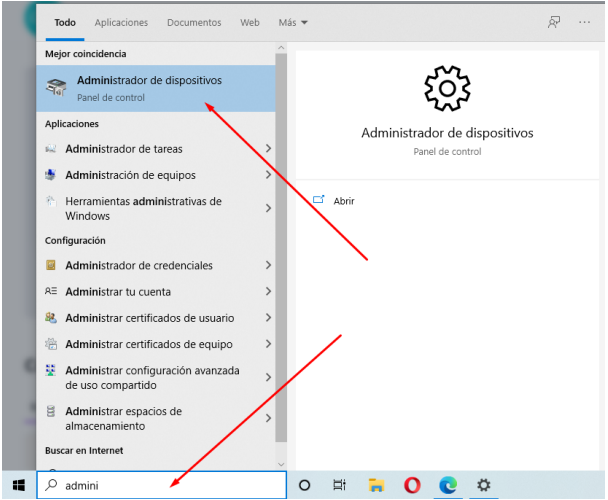The width and height of the screenshot is (608, 500).
Task: Switch to the Aplicaciones tab
Action: pos(121,22)
